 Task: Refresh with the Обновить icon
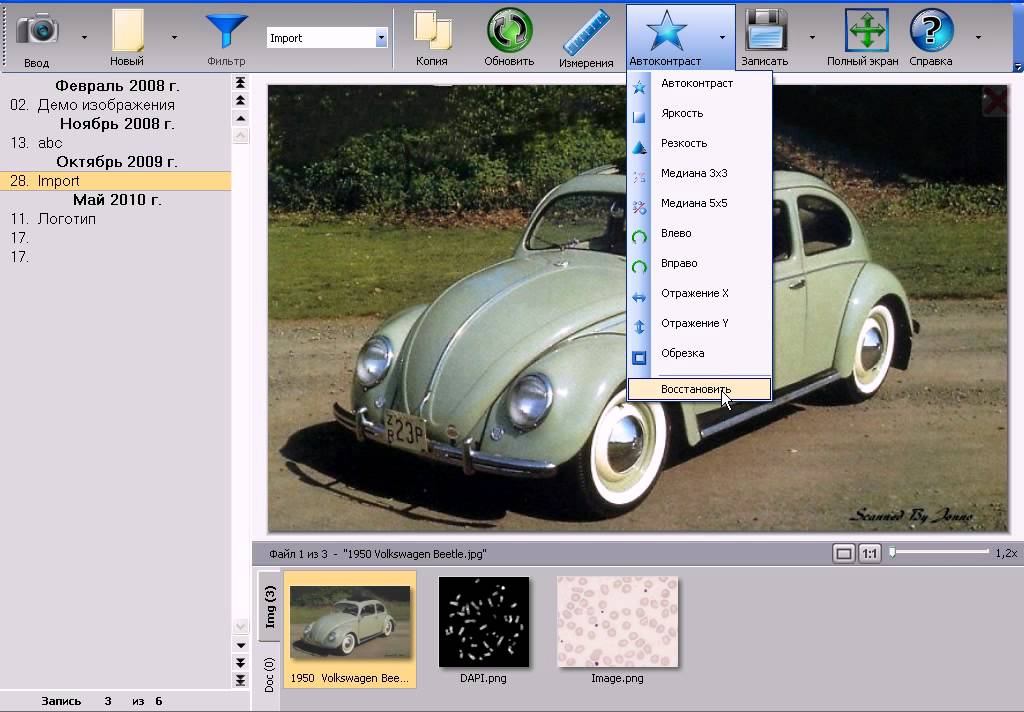pyautogui.click(x=509, y=30)
